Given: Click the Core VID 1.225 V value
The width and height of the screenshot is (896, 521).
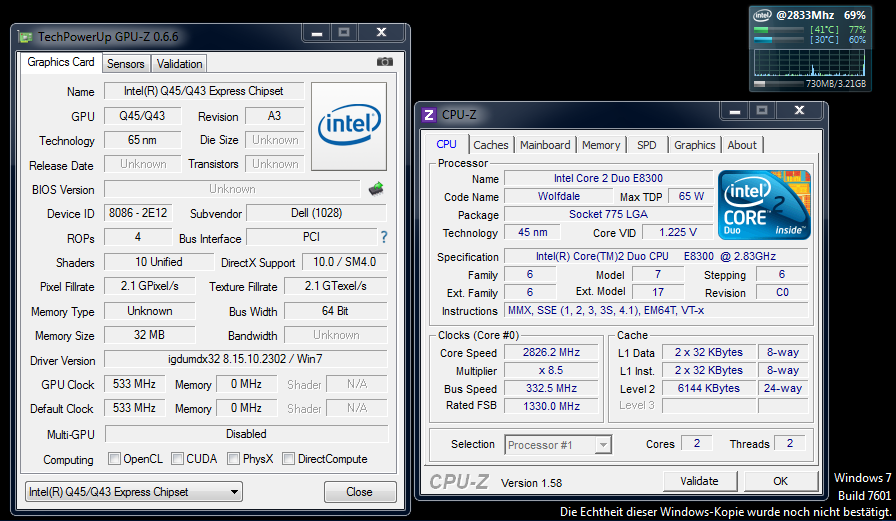Looking at the screenshot, I should pyautogui.click(x=678, y=233).
